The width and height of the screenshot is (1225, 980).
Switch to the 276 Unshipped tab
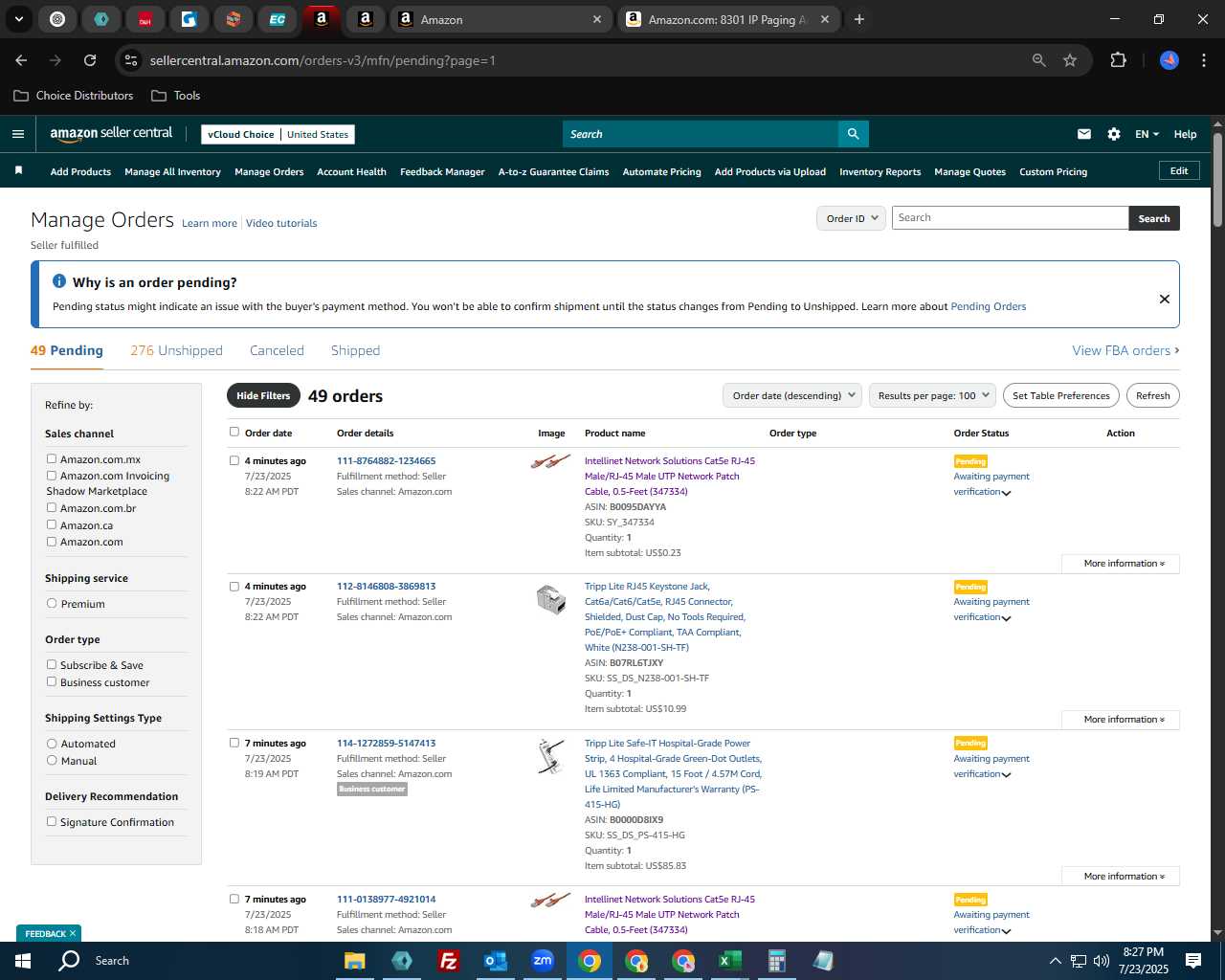(176, 350)
